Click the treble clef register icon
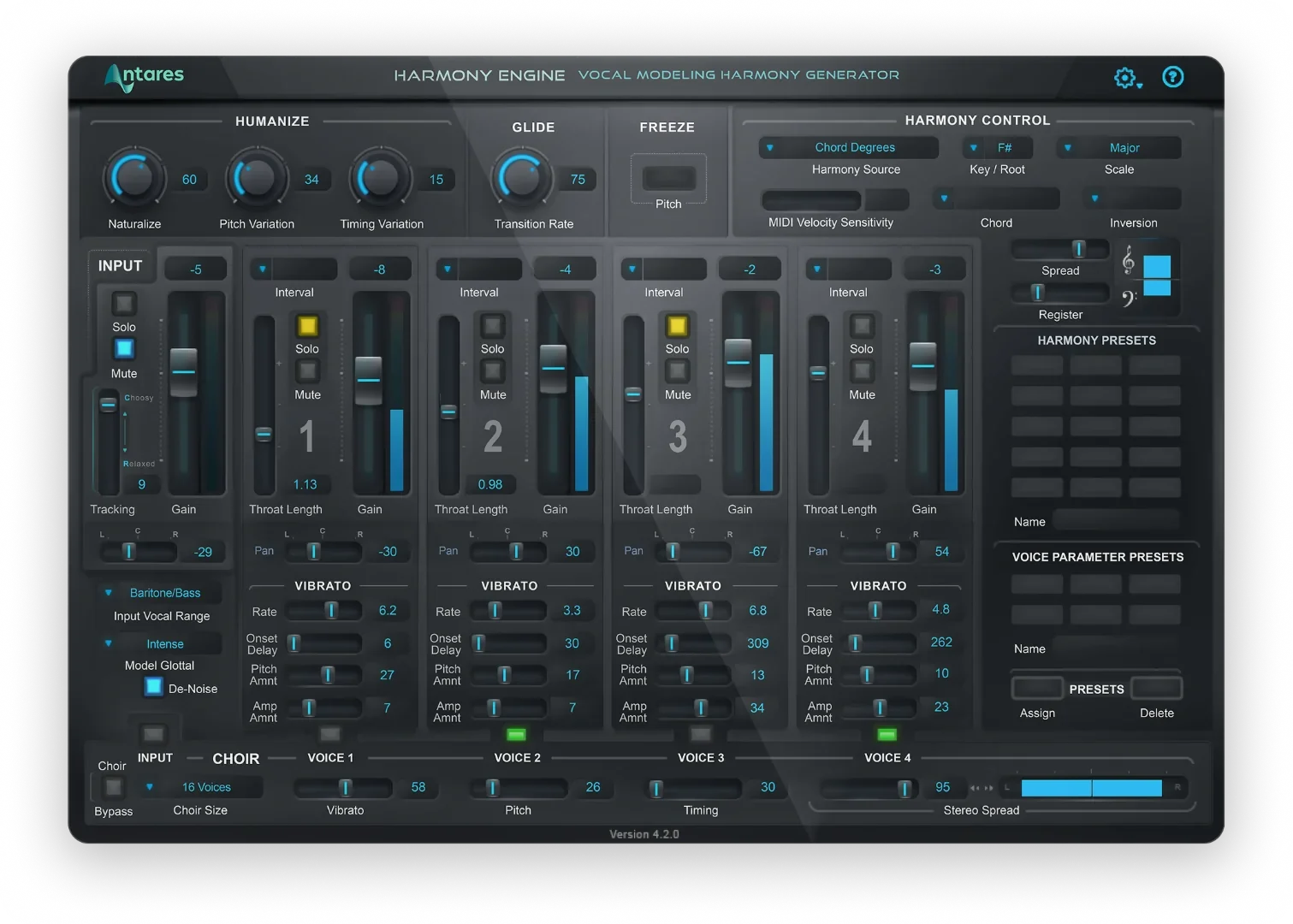This screenshot has width=1293, height=924. 1129,260
